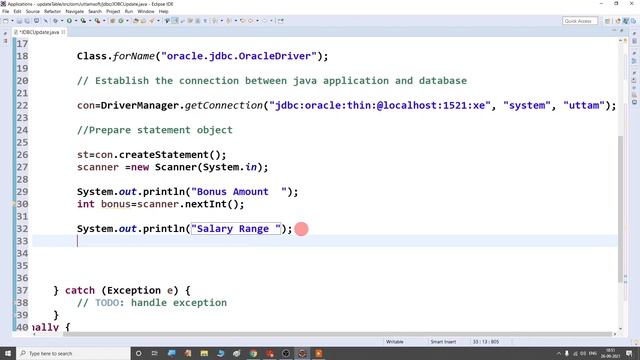Click the Open Perspective icon
Screen dimensions: 640x360
608,21
